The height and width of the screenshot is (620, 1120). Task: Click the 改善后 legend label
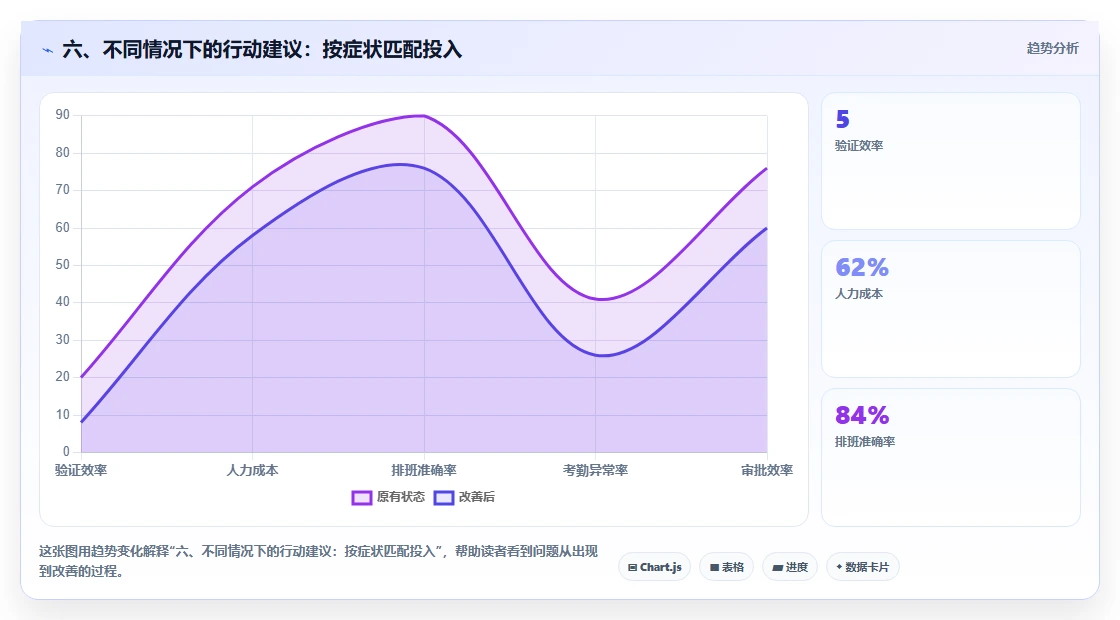coord(476,497)
